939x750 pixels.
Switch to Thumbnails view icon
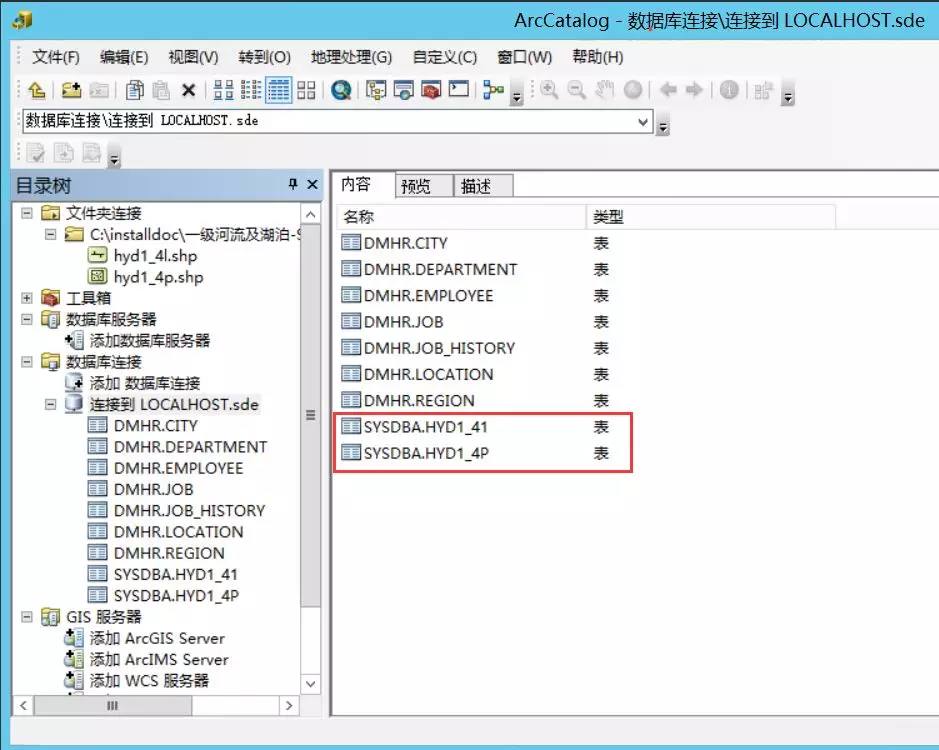coord(306,90)
